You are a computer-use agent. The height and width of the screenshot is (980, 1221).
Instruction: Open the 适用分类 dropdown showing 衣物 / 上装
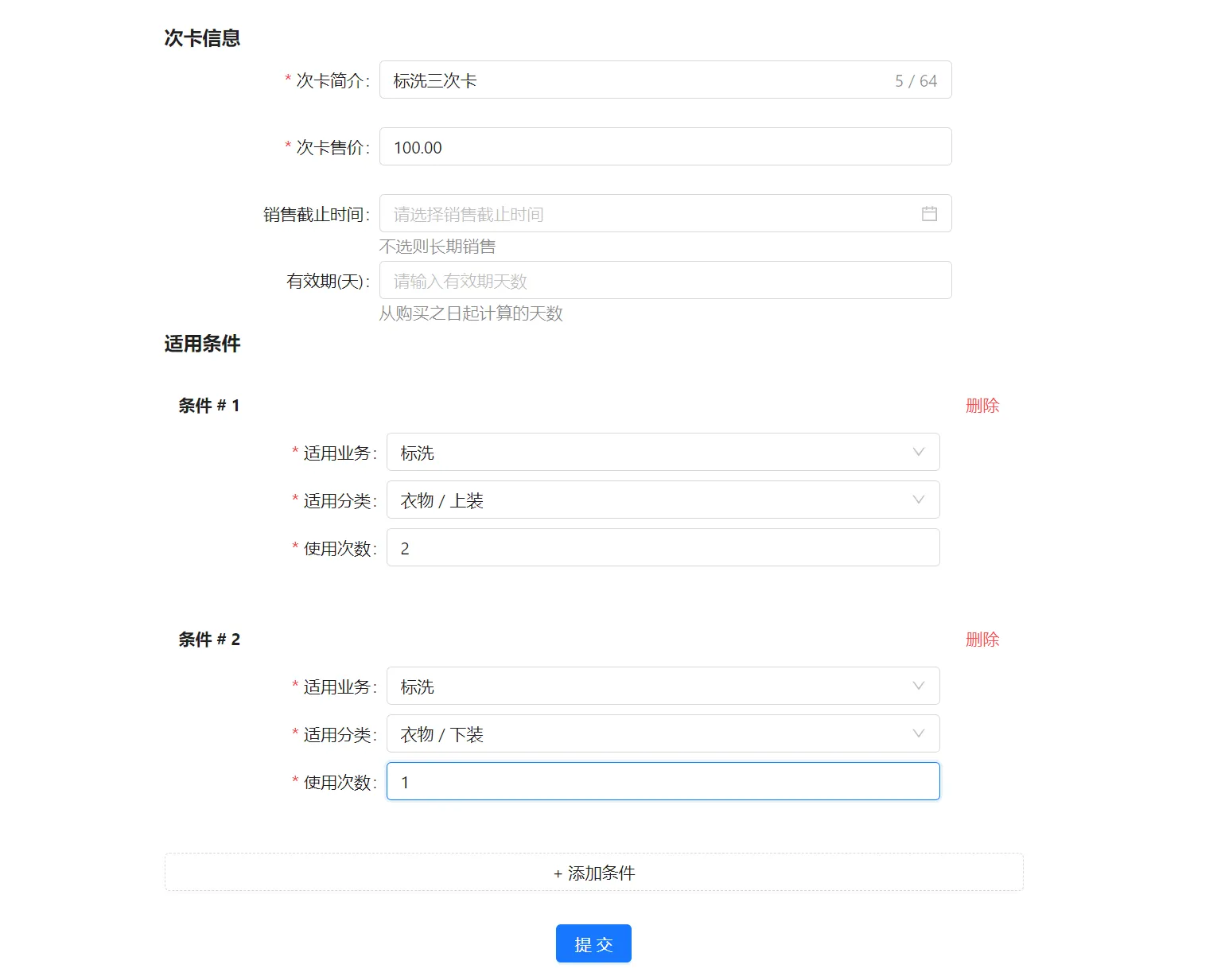coord(663,500)
